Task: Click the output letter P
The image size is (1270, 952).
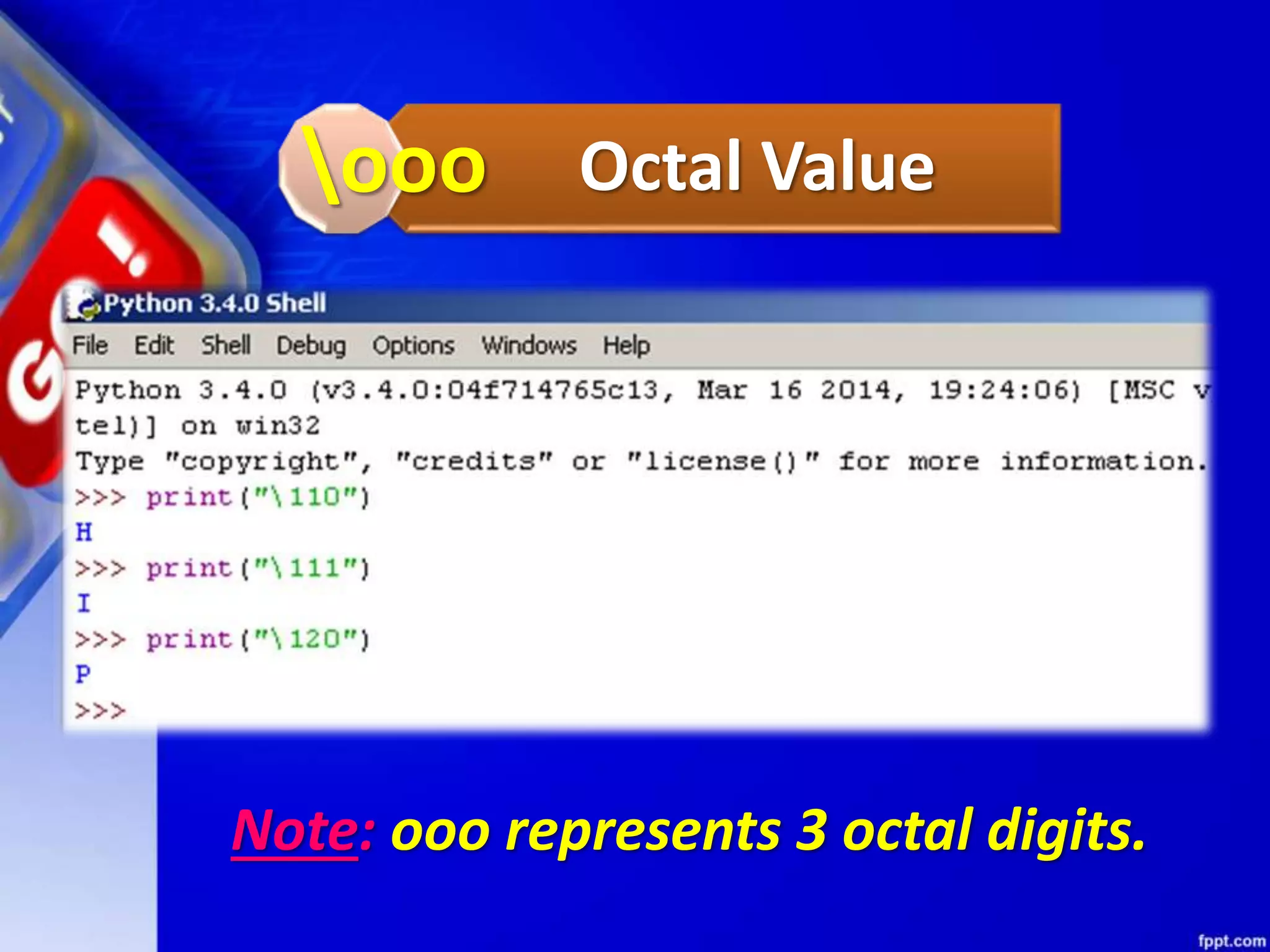Action: [x=83, y=674]
